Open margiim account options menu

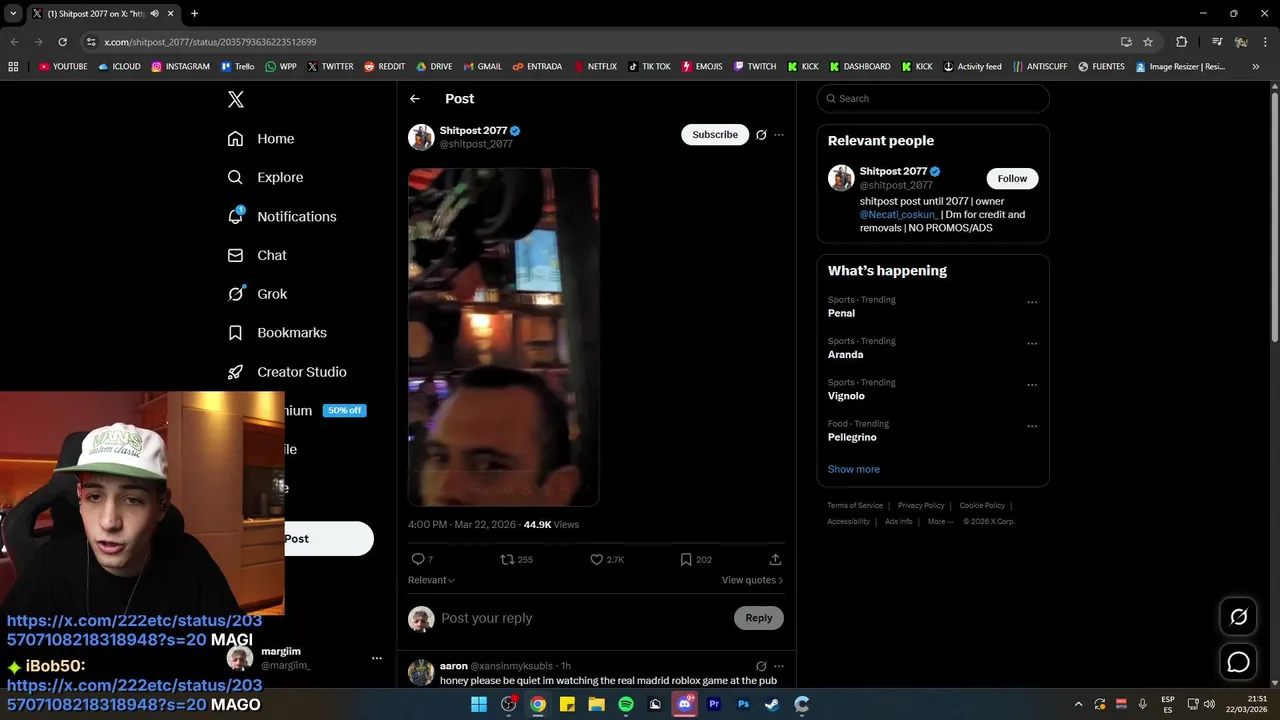pos(377,658)
